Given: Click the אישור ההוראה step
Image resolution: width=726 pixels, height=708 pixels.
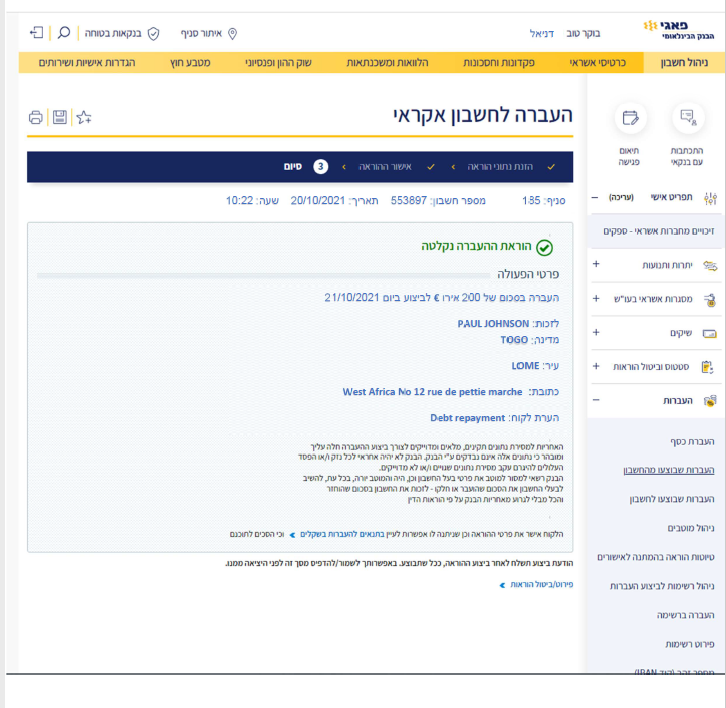Looking at the screenshot, I should coord(385,167).
